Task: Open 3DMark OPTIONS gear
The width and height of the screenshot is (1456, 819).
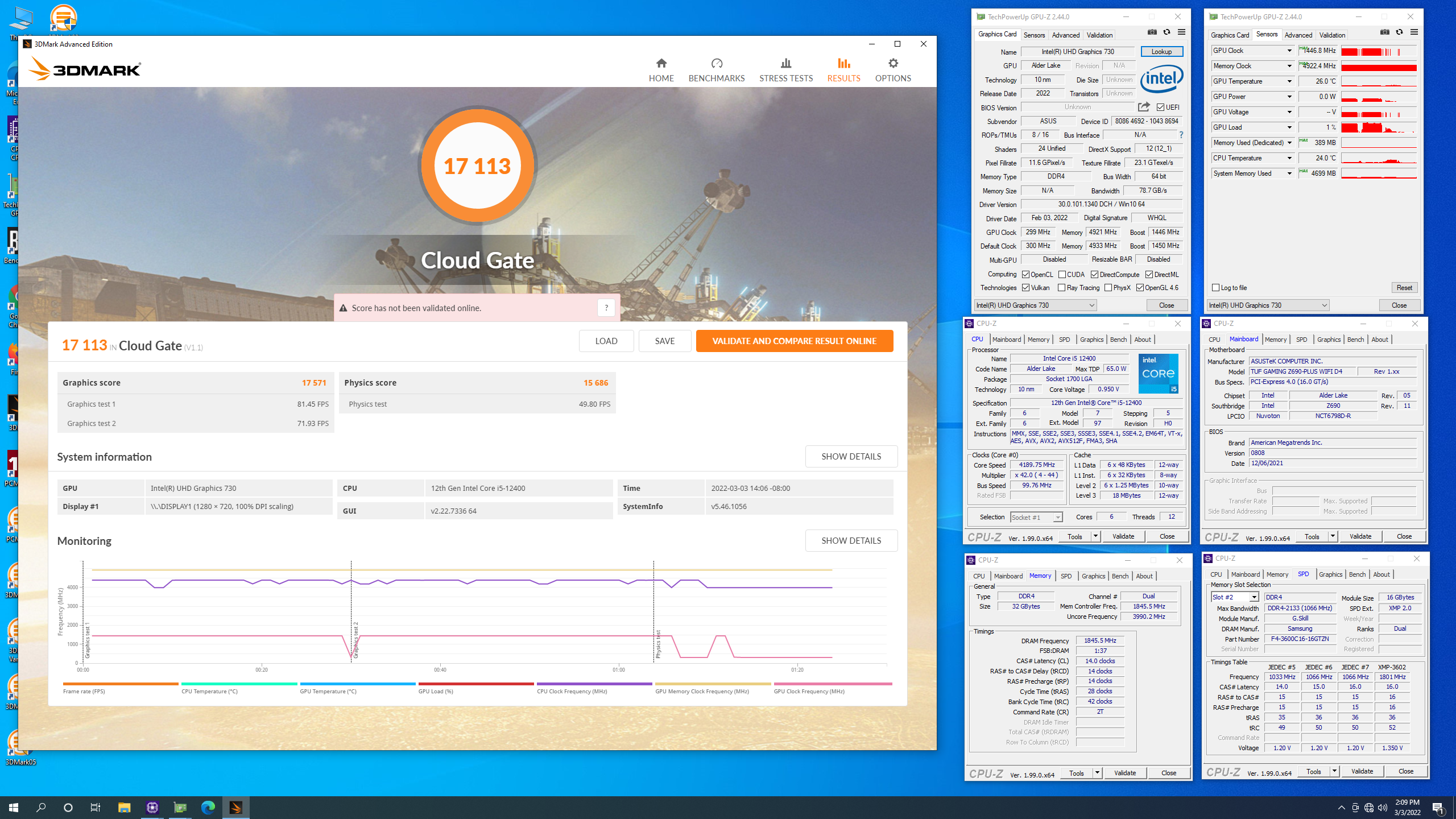Action: click(893, 70)
